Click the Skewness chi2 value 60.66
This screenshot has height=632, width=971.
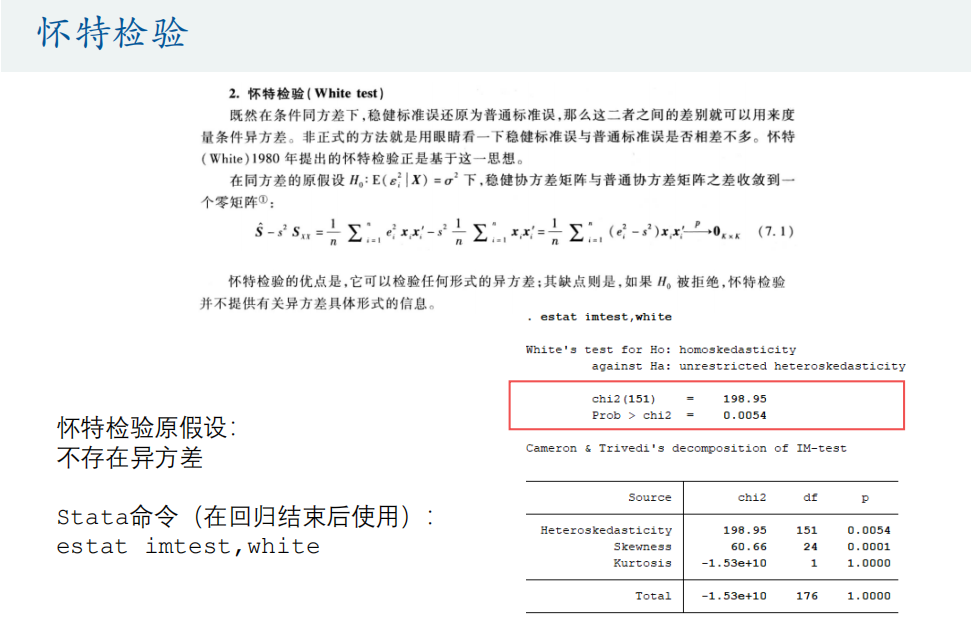(748, 547)
